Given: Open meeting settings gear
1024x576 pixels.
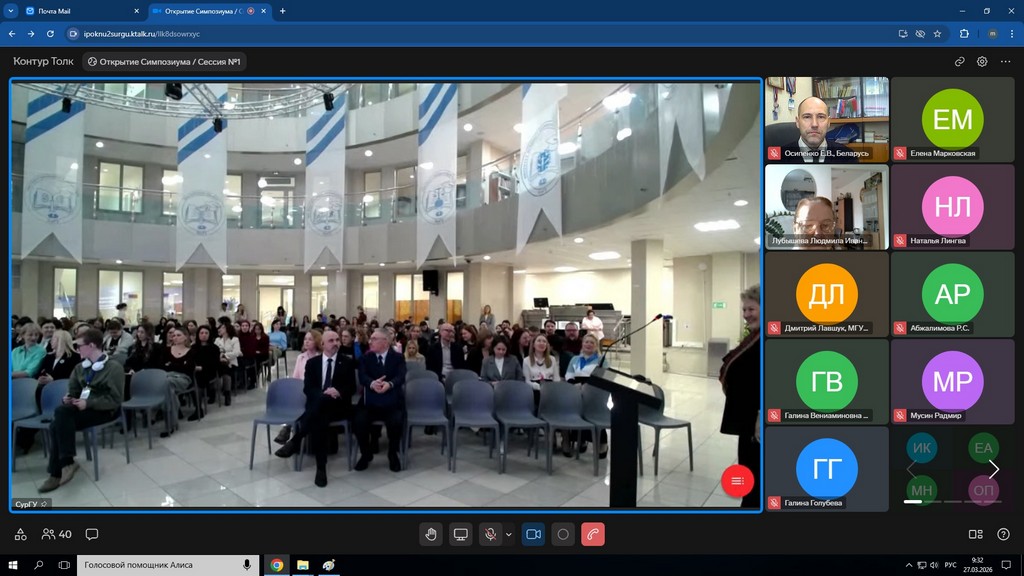Looking at the screenshot, I should click(x=982, y=61).
